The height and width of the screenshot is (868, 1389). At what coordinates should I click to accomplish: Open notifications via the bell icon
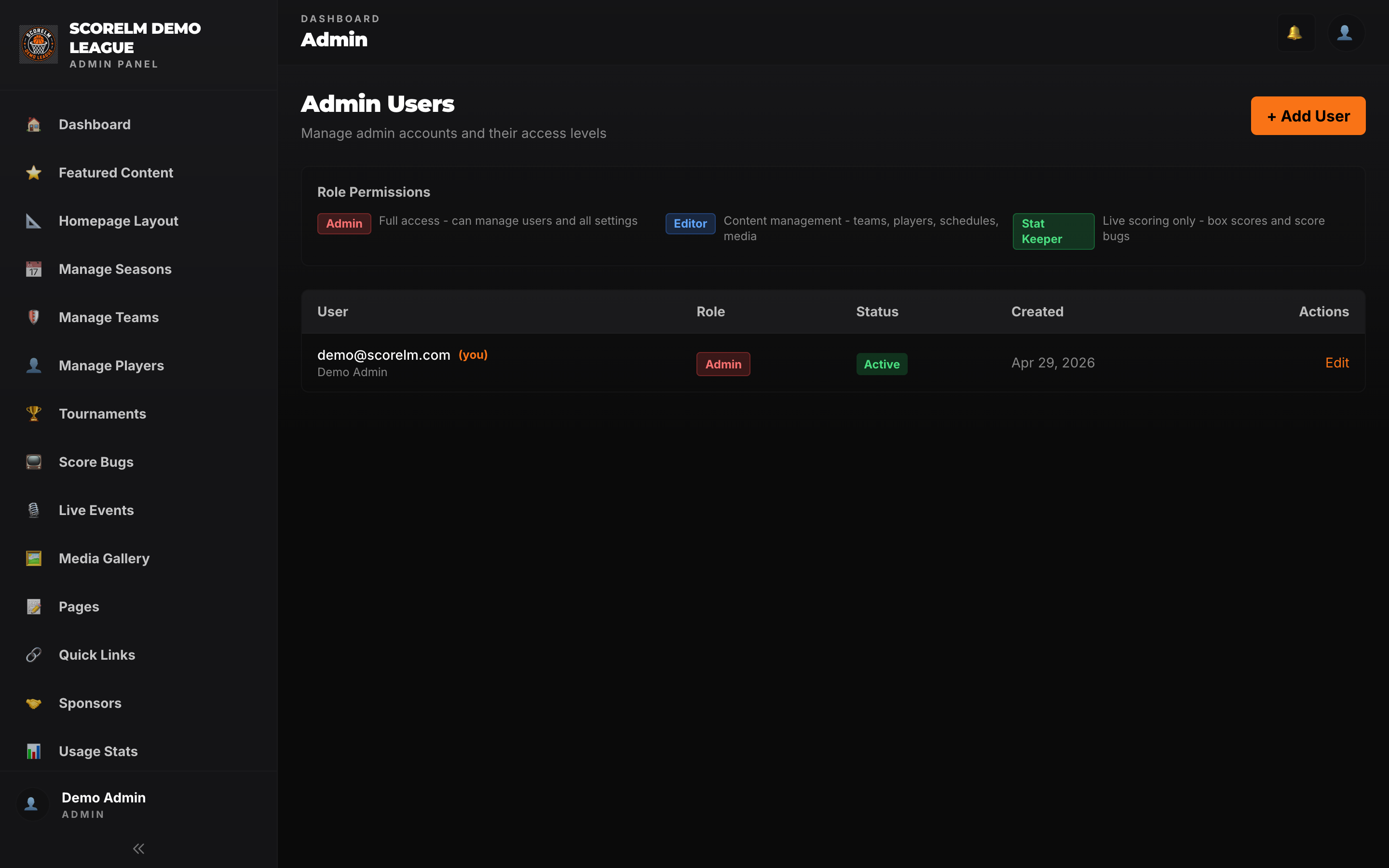pos(1295,33)
